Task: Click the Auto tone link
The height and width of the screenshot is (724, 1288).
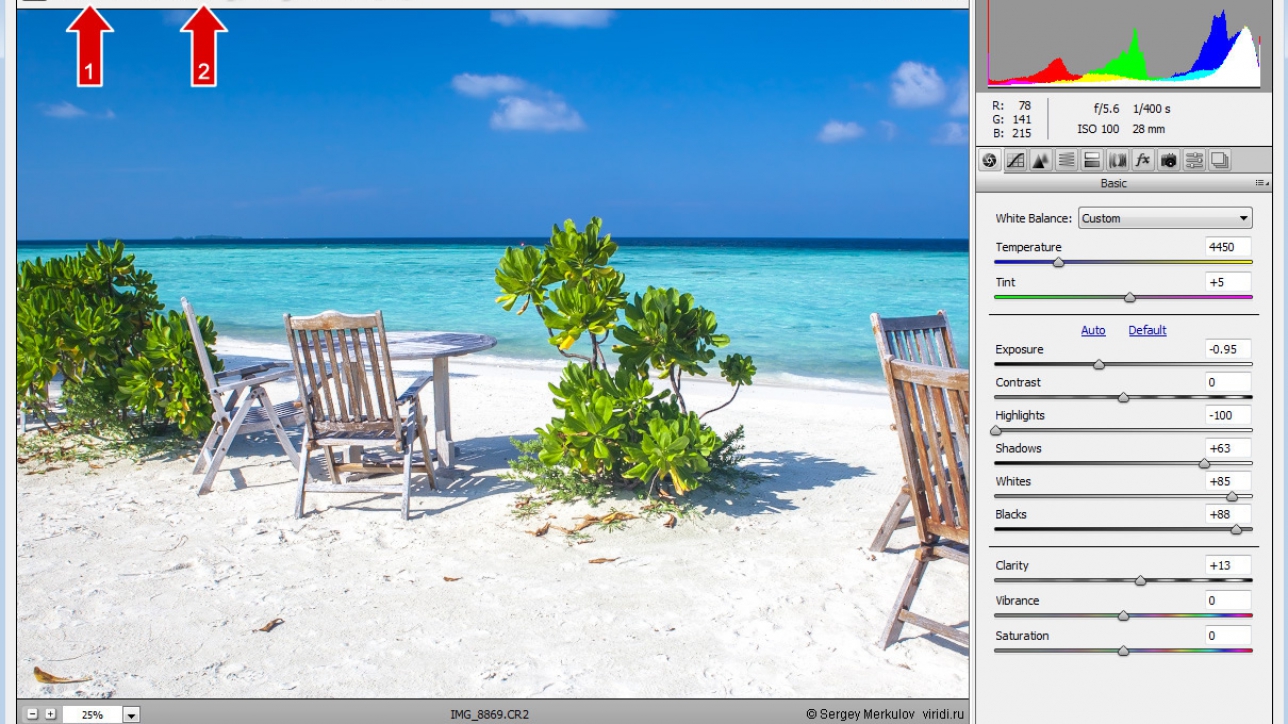Action: (1093, 331)
